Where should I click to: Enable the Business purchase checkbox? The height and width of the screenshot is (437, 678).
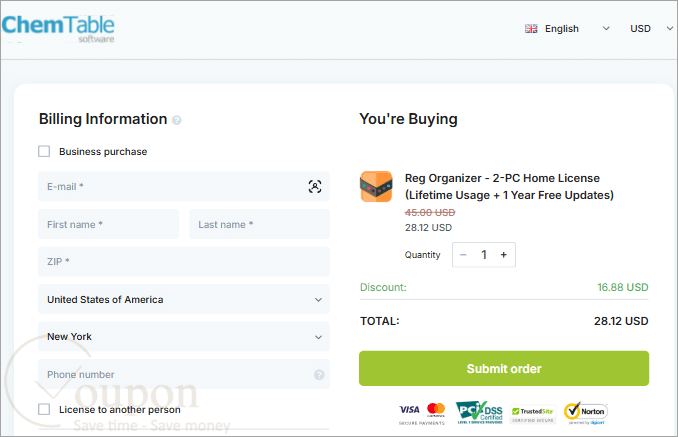(x=44, y=151)
